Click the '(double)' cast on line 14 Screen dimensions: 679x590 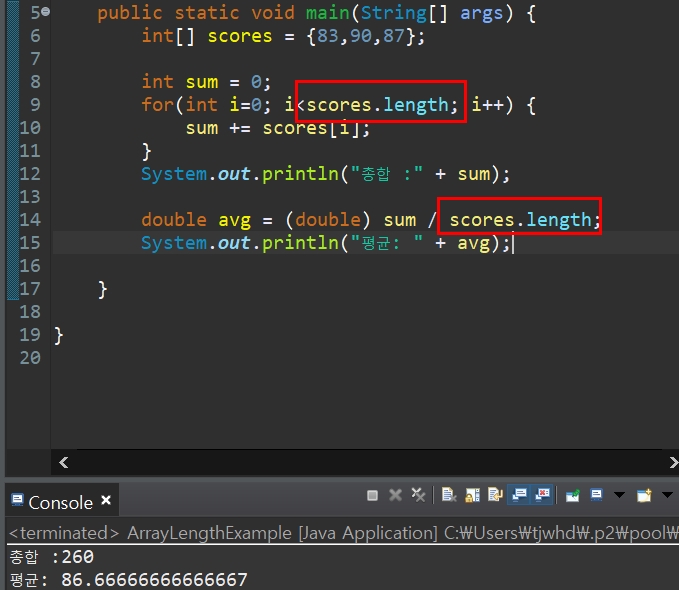coord(328,220)
